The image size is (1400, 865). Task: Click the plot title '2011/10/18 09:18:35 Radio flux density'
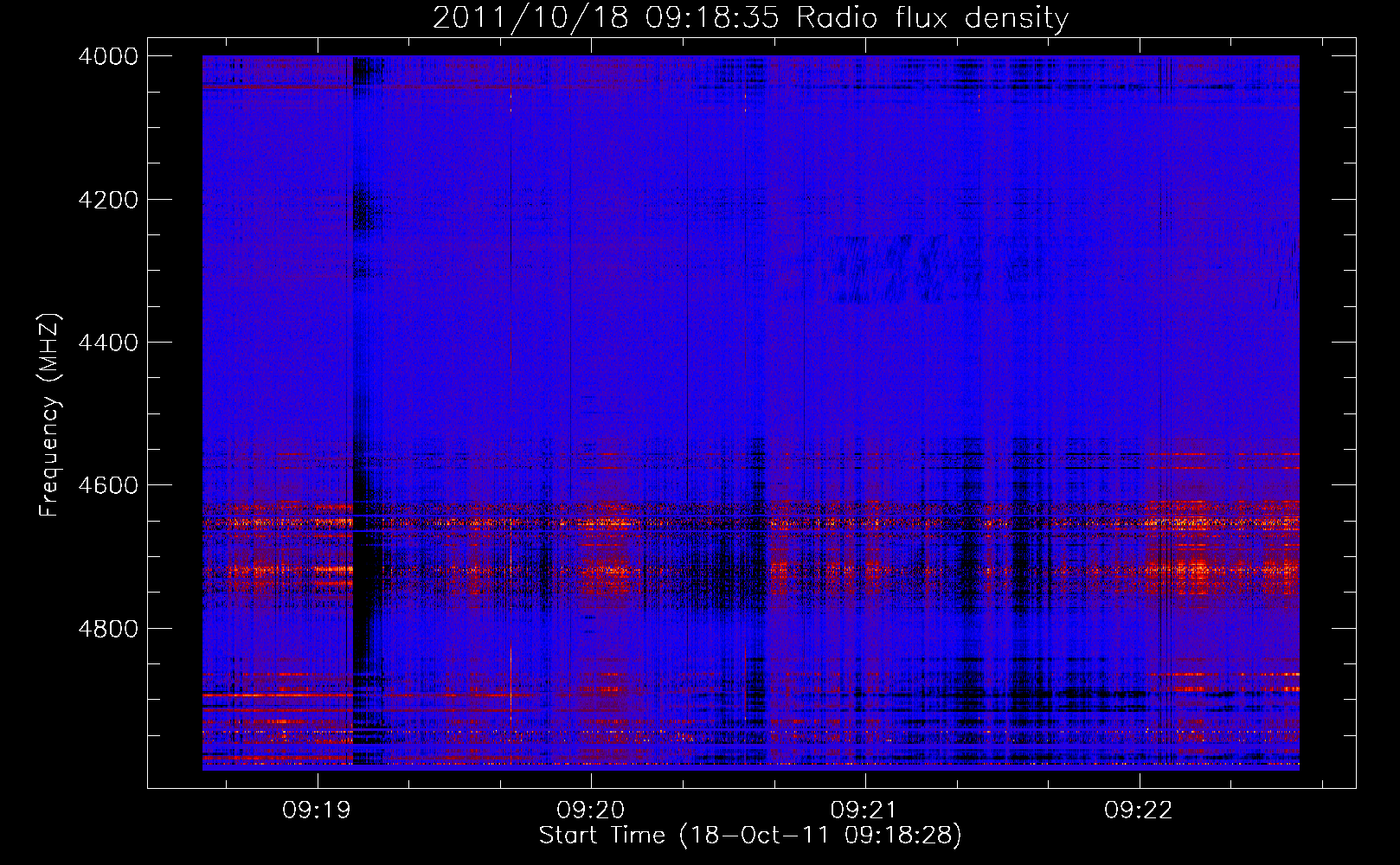(750, 18)
